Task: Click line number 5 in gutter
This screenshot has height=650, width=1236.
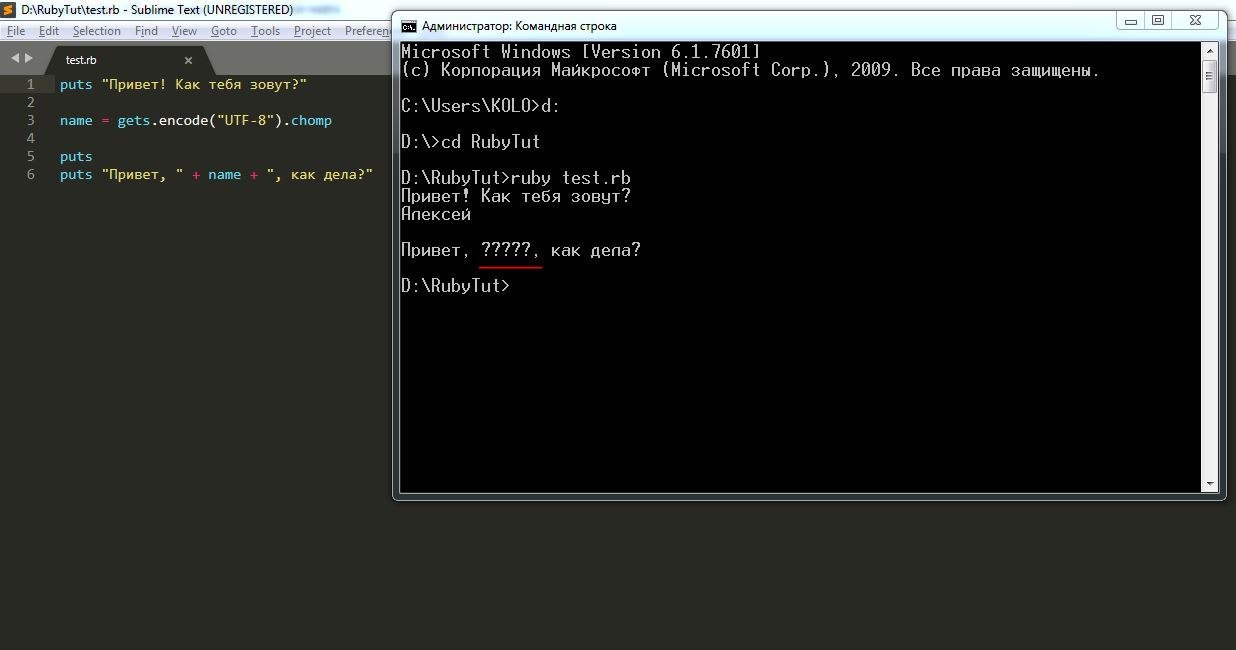Action: [x=31, y=156]
